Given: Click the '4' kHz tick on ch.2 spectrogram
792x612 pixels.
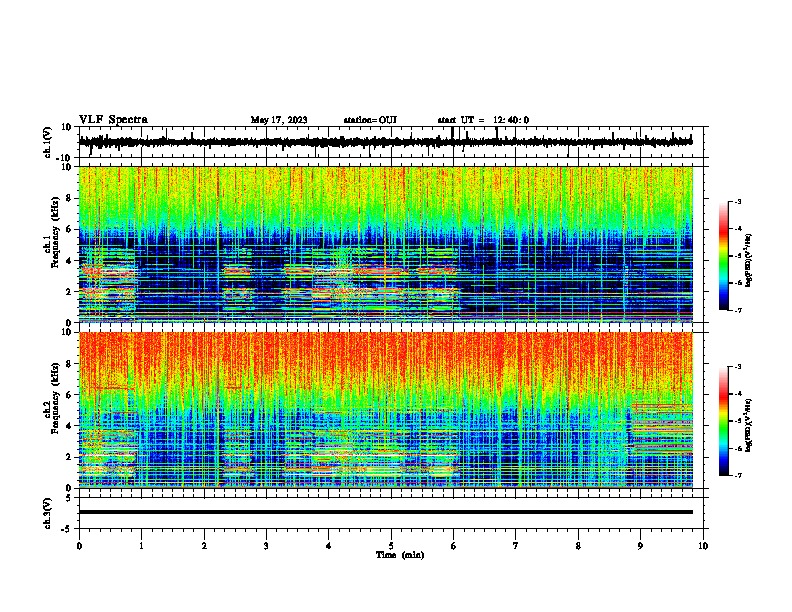Looking at the screenshot, I should tap(69, 426).
